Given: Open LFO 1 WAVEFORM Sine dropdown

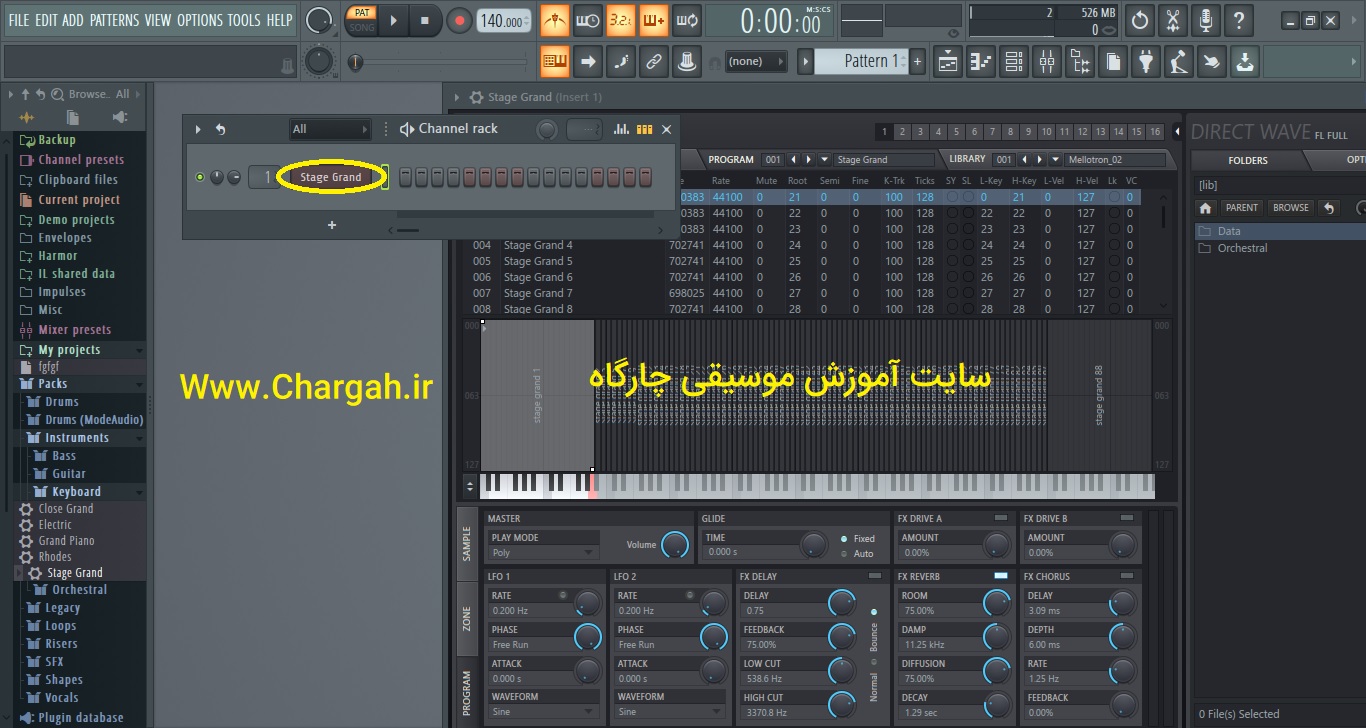Looking at the screenshot, I should click(543, 711).
